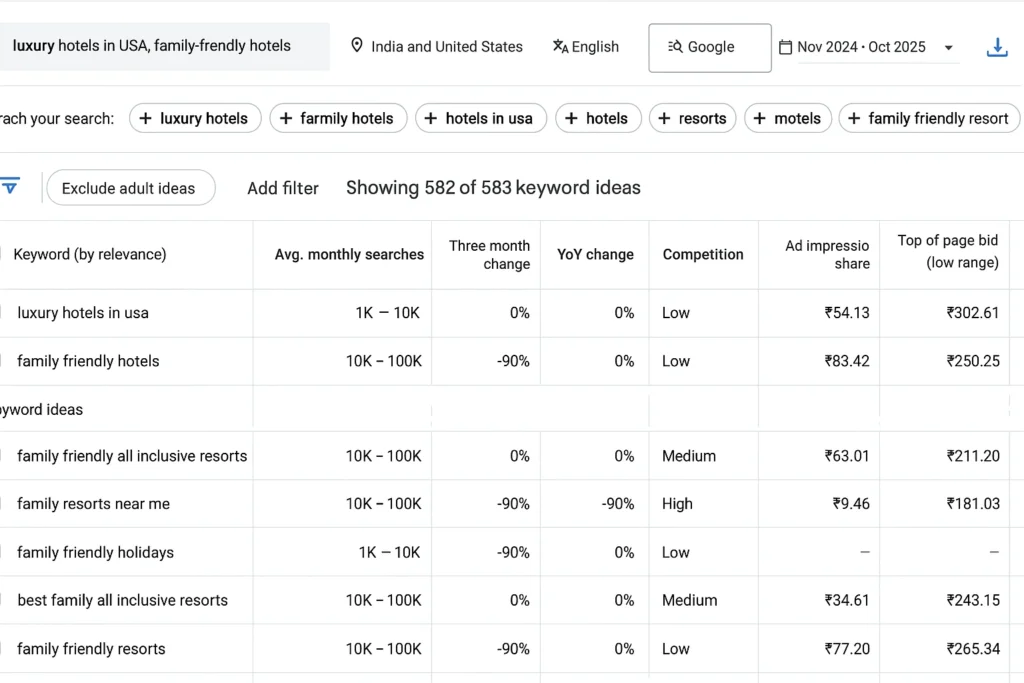Click the blue download keywords icon
Image resolution: width=1024 pixels, height=683 pixels.
tap(997, 47)
